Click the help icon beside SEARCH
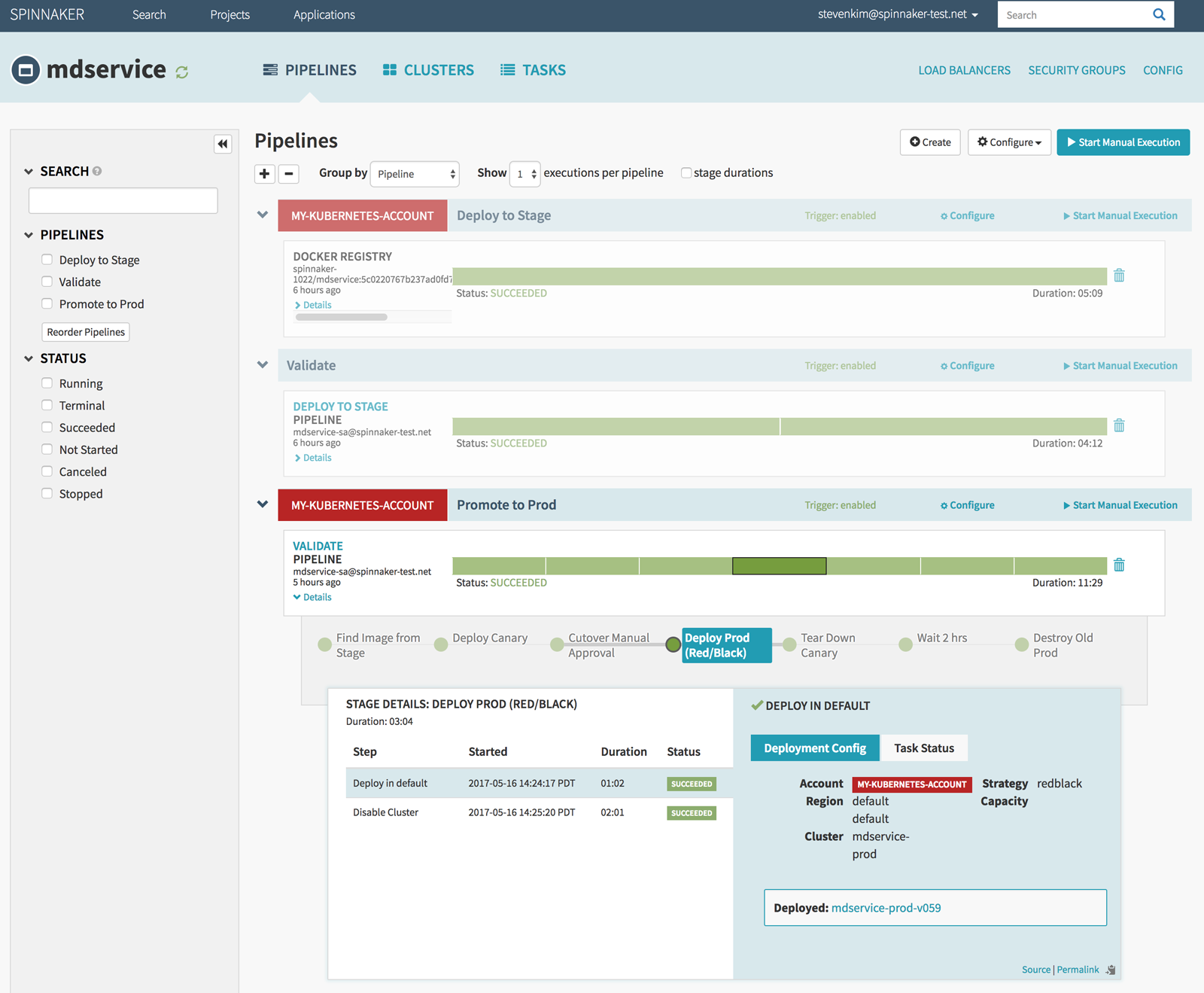Image resolution: width=1204 pixels, height=993 pixels. [x=97, y=172]
